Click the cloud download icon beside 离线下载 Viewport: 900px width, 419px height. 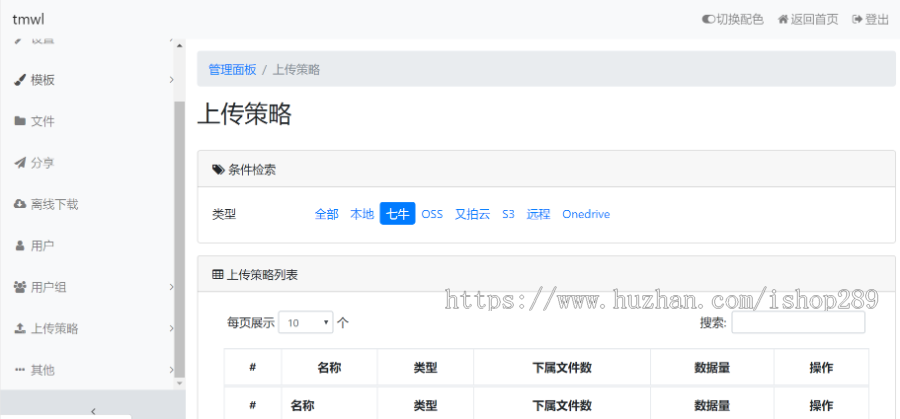tap(20, 204)
